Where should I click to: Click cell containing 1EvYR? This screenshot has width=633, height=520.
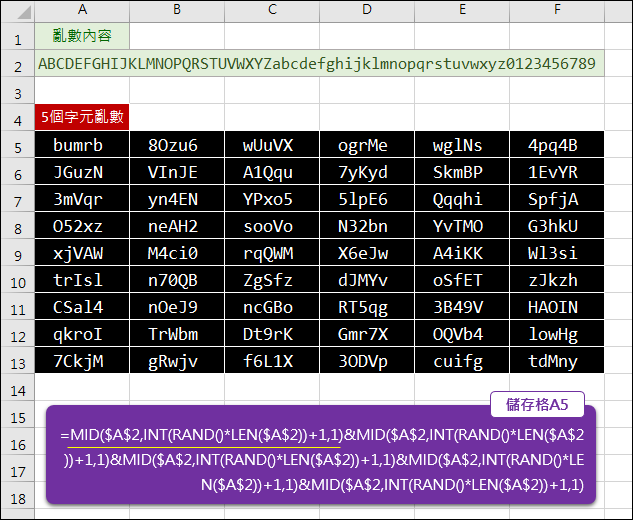click(x=557, y=171)
